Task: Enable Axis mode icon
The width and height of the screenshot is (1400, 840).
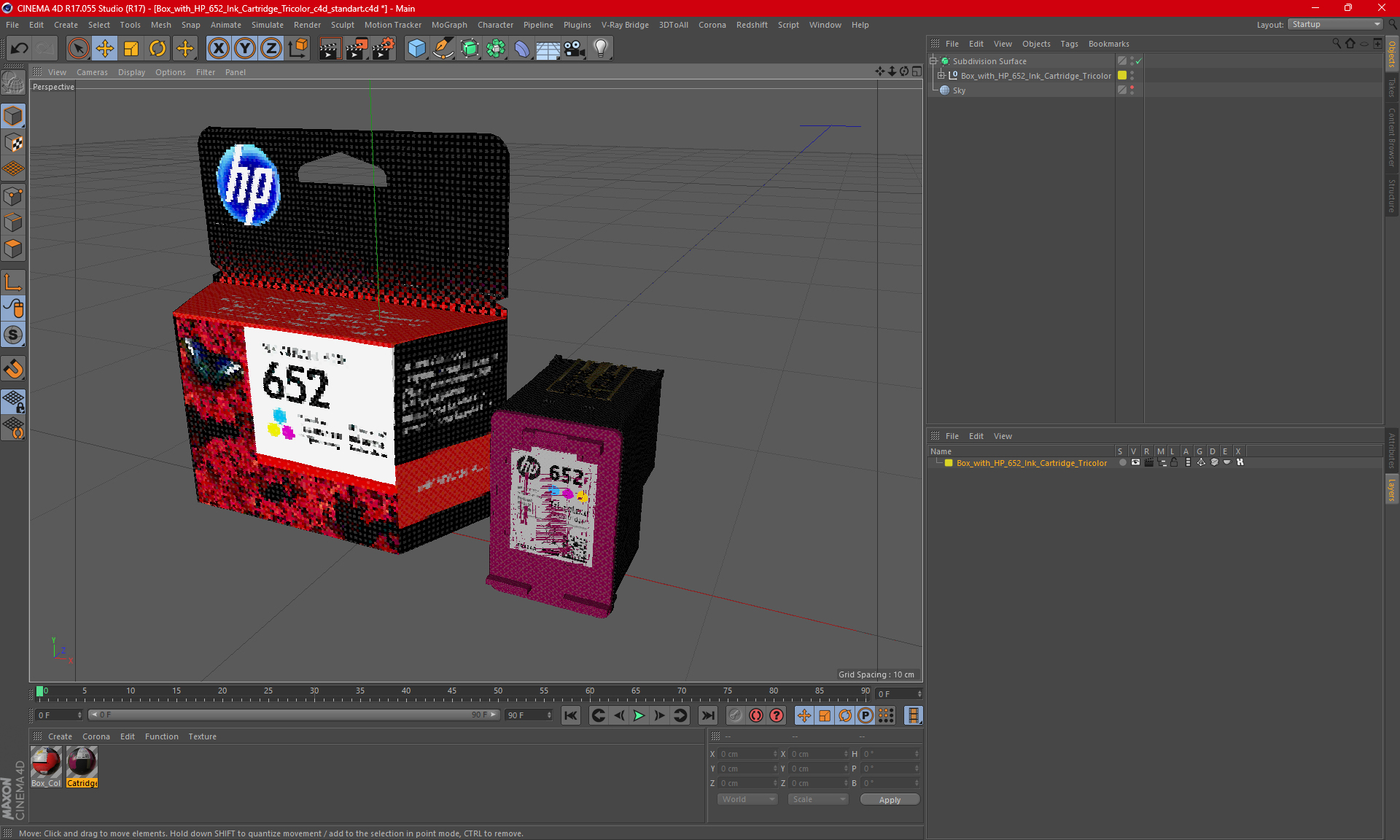Action: coord(13,282)
